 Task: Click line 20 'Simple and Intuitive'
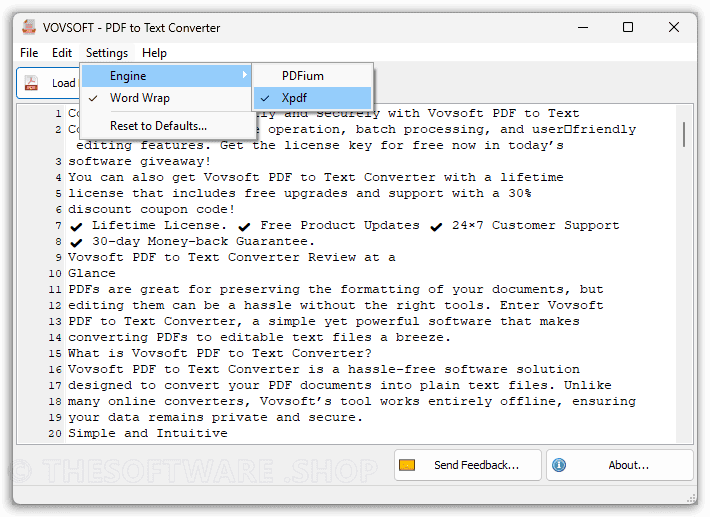tap(148, 433)
